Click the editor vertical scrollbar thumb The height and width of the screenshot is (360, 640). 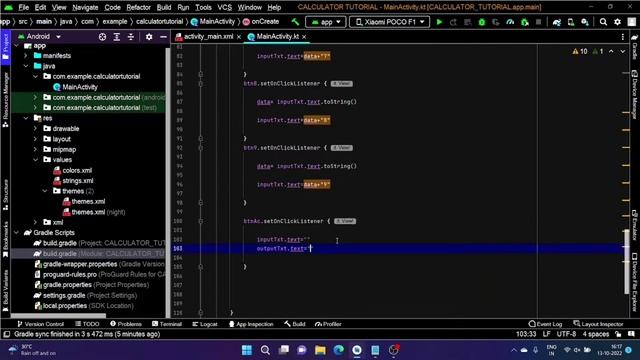[x=627, y=261]
